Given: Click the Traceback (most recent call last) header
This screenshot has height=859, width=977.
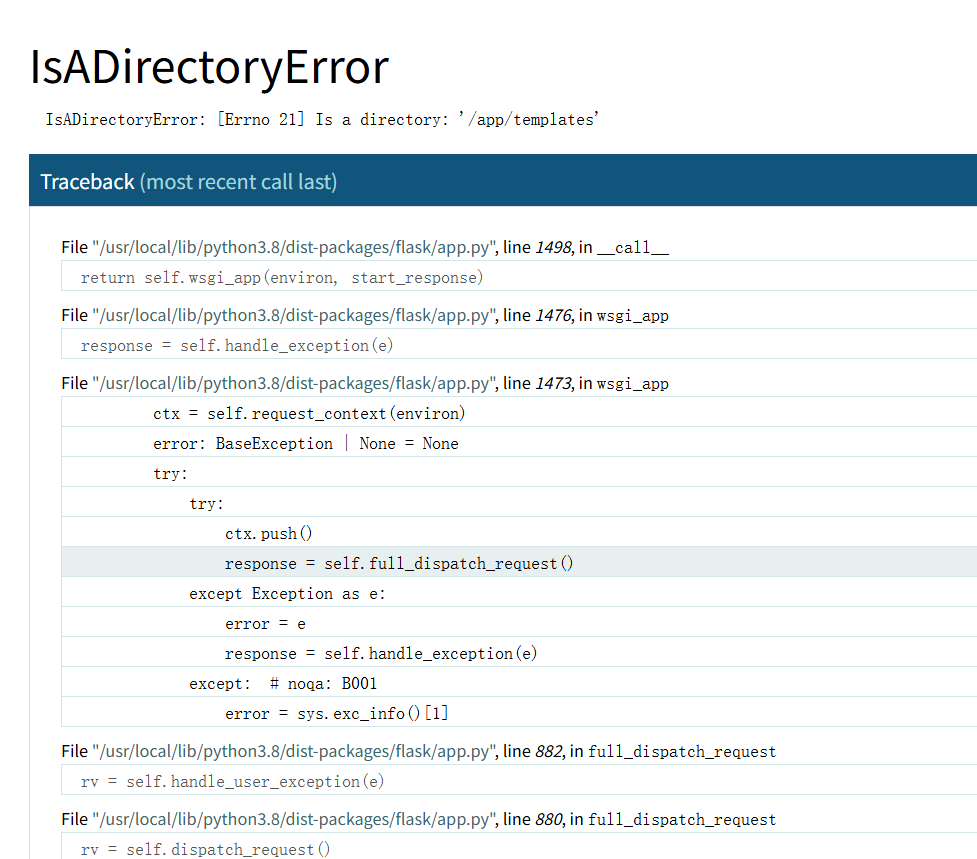Looking at the screenshot, I should click(x=189, y=181).
